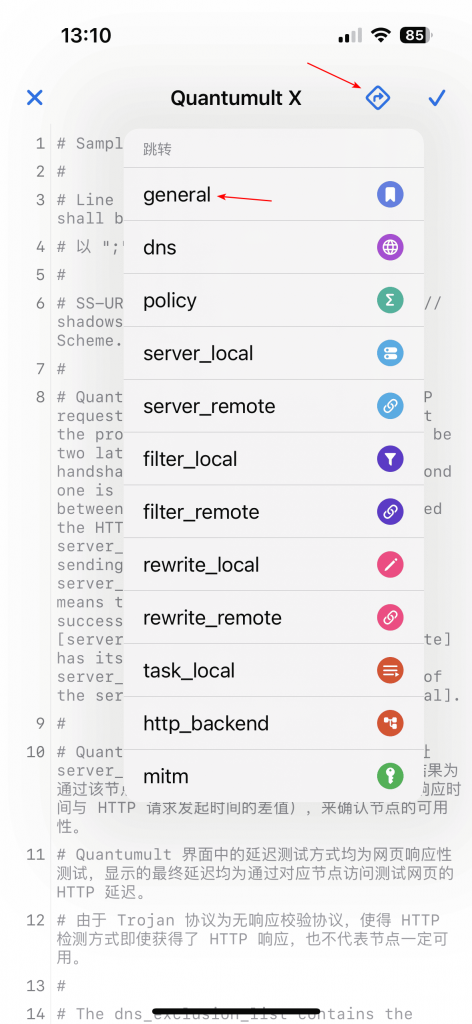Jump to the dns section

coord(274,248)
